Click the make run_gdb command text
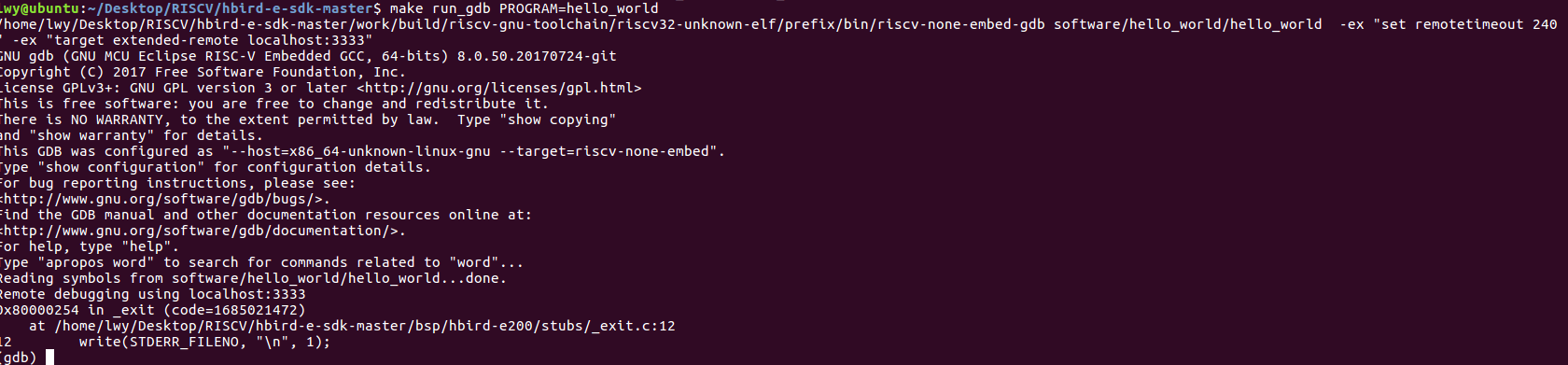This screenshot has height=365, width=1568. tap(524, 8)
